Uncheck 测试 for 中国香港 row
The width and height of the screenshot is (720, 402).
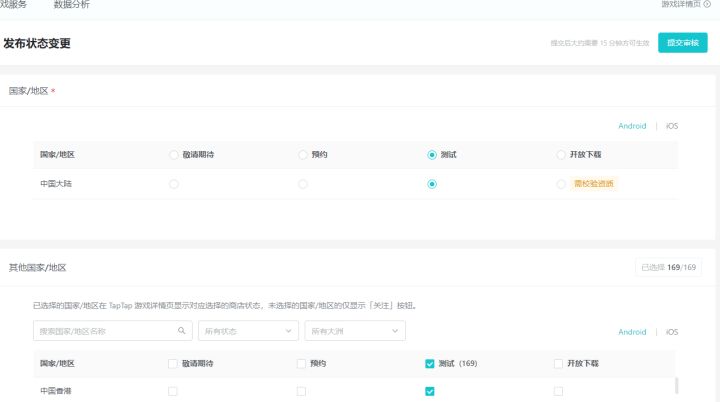point(430,391)
